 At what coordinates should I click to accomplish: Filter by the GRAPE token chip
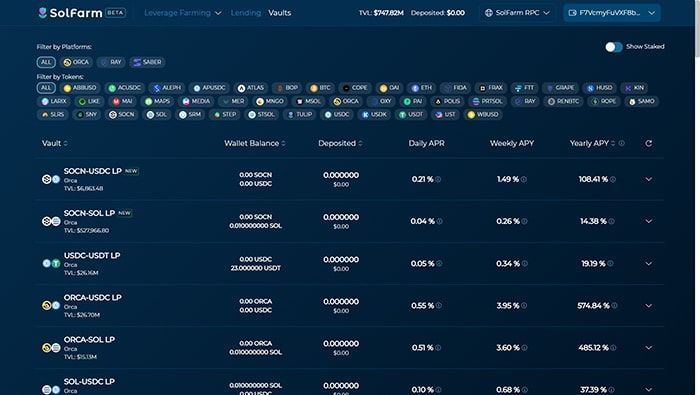pyautogui.click(x=560, y=88)
